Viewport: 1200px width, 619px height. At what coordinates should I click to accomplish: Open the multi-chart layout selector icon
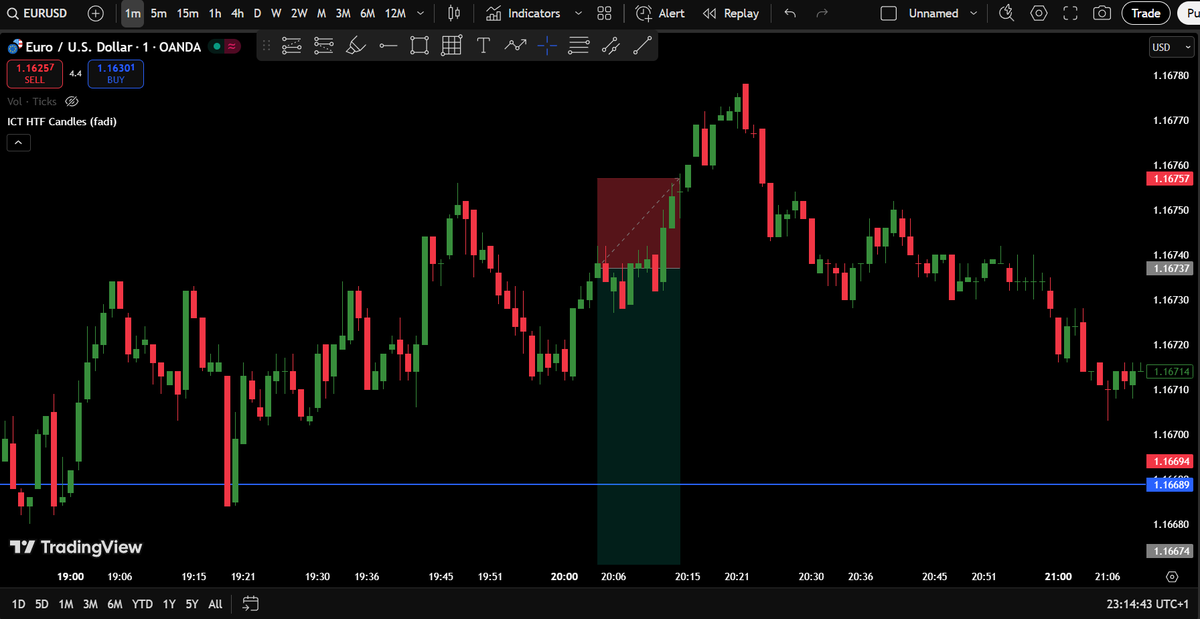pyautogui.click(x=604, y=13)
